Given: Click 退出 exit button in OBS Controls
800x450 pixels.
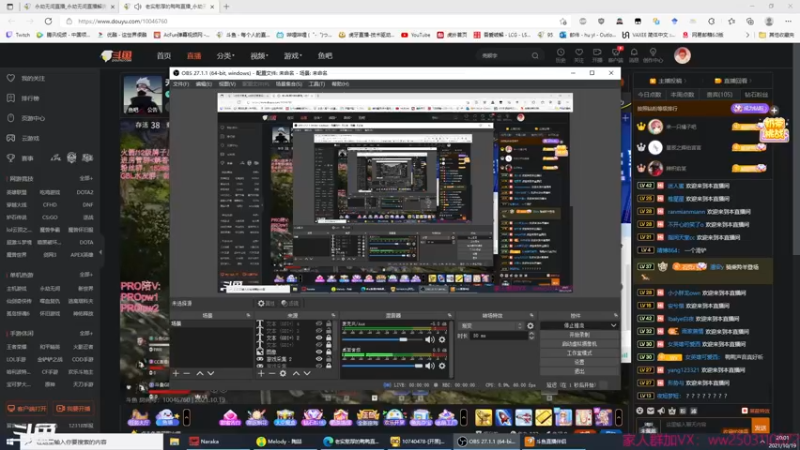Looking at the screenshot, I should tap(579, 371).
